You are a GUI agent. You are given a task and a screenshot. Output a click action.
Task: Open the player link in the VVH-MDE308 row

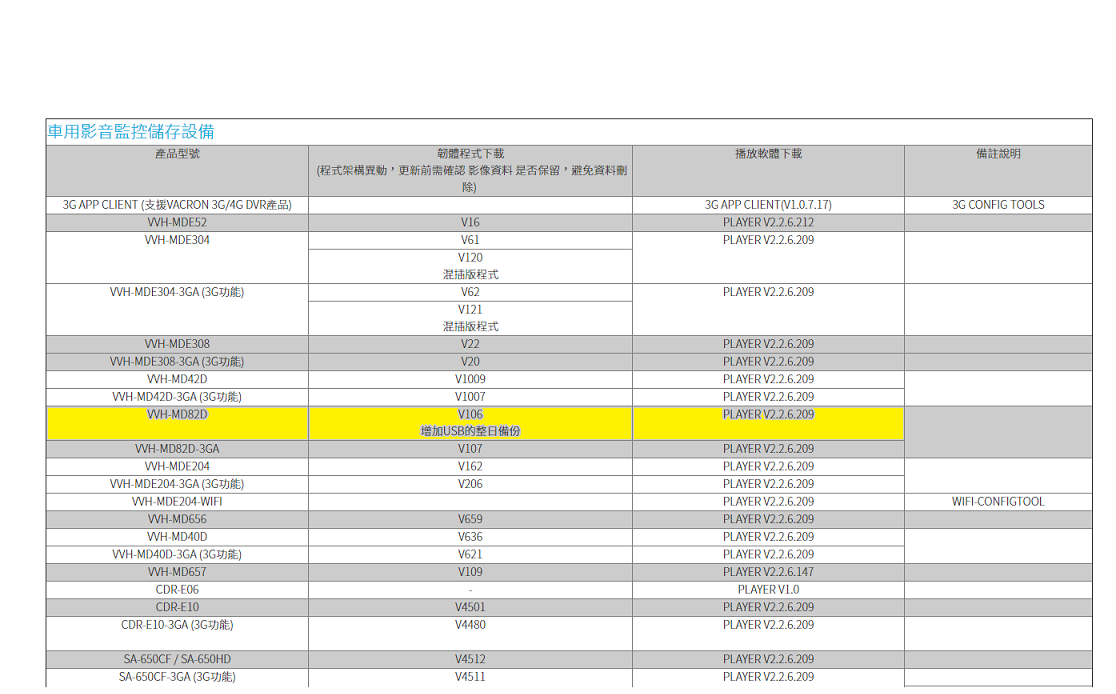point(768,345)
